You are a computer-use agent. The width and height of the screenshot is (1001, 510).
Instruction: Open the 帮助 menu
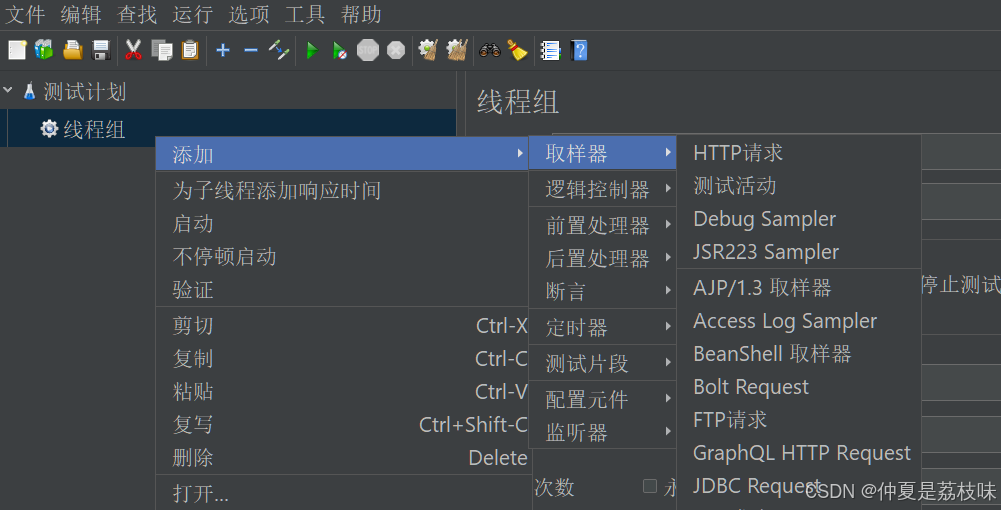click(361, 14)
